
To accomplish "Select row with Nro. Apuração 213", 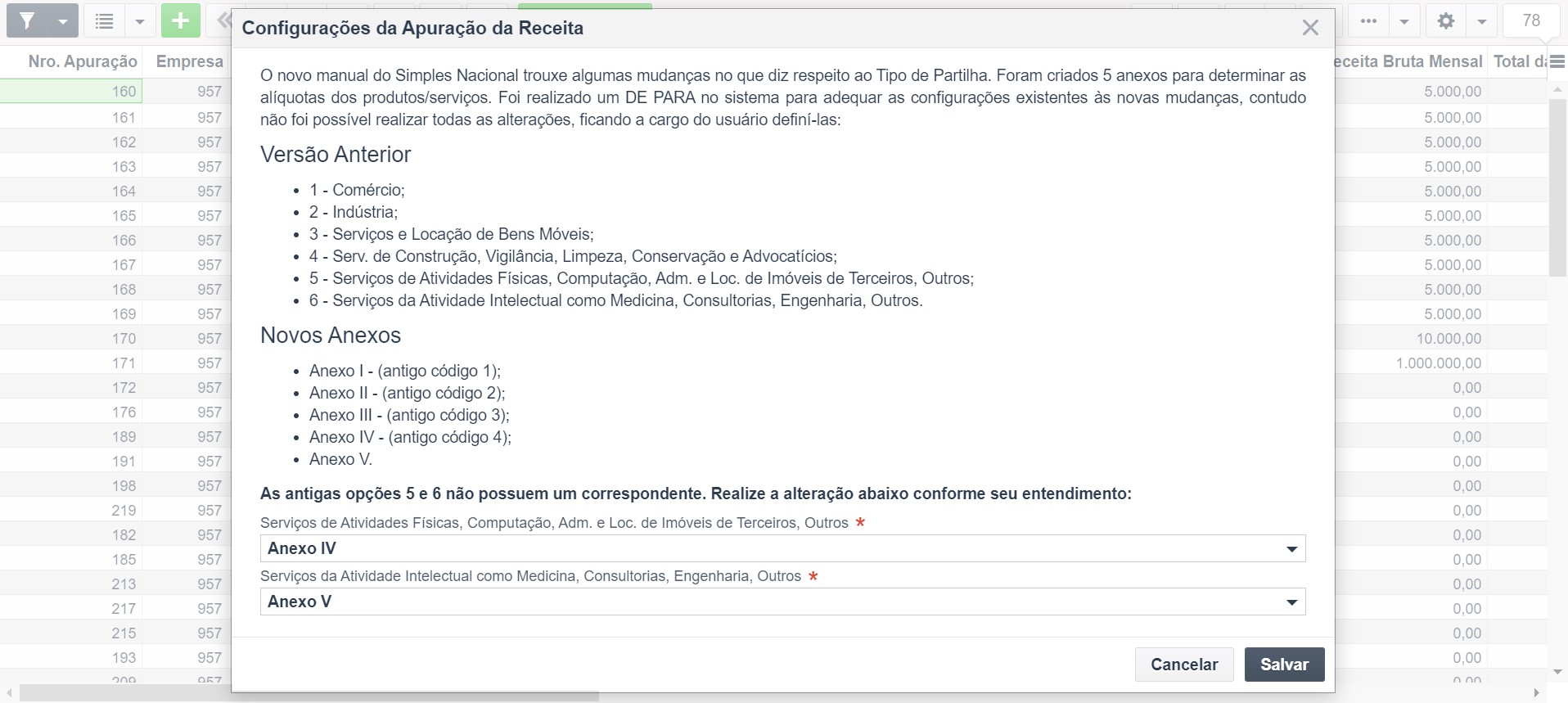I will pos(71,584).
